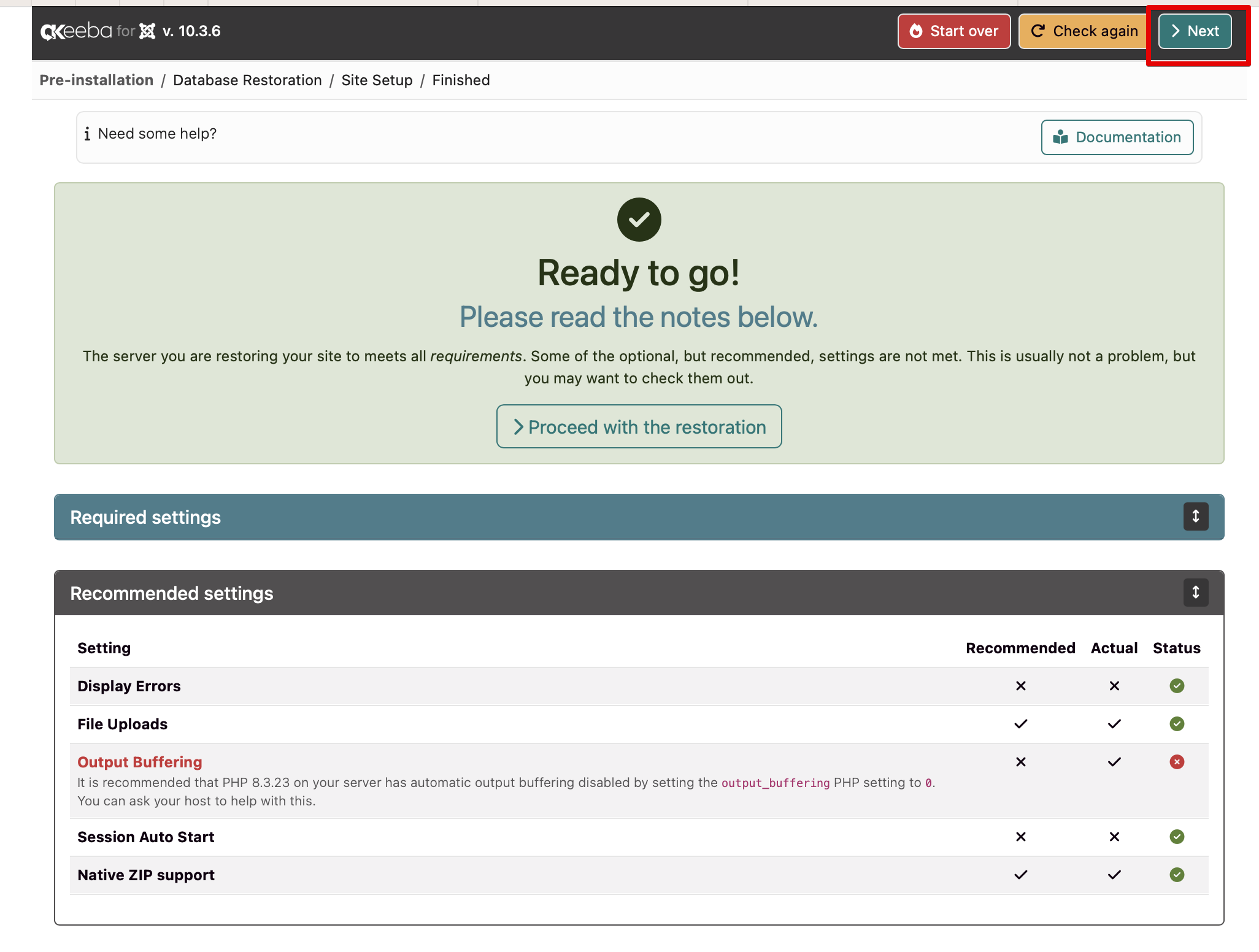Click the Display Errors actual X mark
The width and height of the screenshot is (1259, 952).
click(1114, 686)
